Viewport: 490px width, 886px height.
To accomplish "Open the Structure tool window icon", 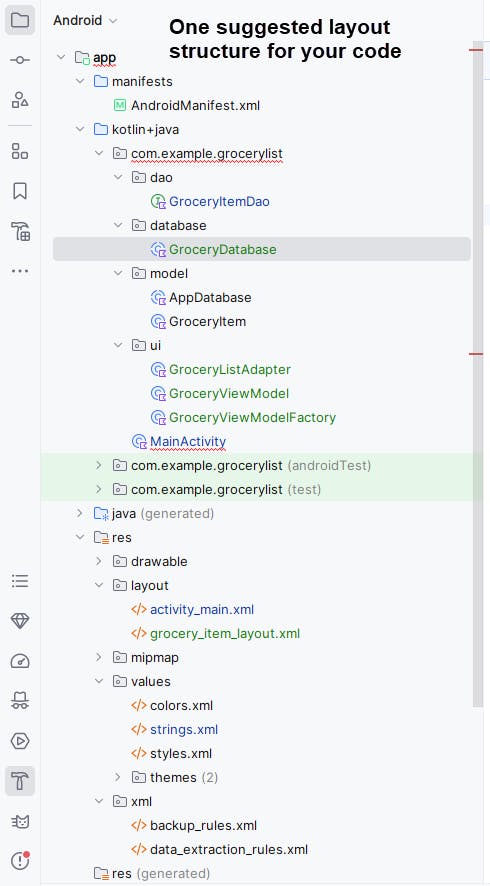I will pyautogui.click(x=20, y=151).
